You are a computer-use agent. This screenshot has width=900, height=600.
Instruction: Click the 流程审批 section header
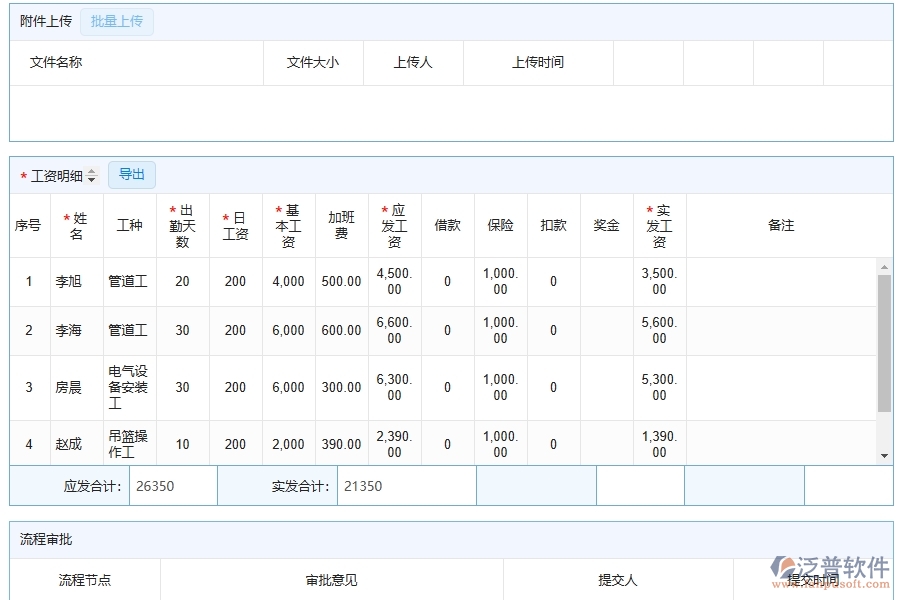pyautogui.click(x=47, y=539)
